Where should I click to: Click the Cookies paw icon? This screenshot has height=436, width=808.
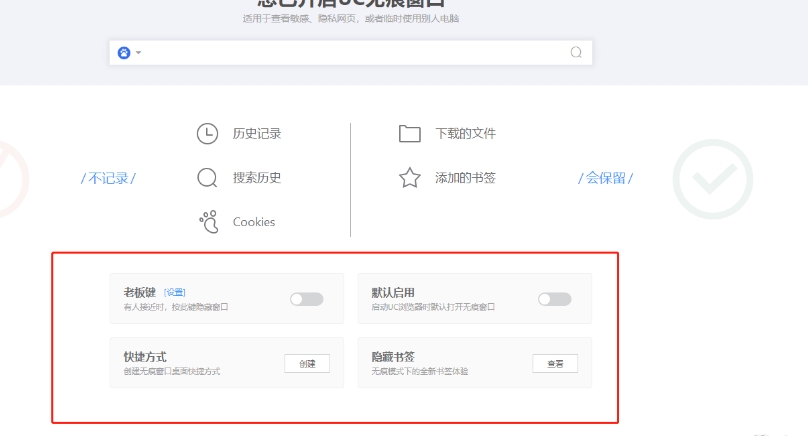[209, 222]
